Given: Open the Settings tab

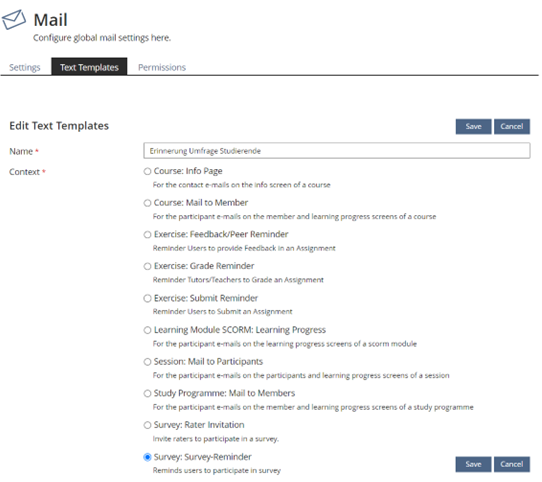Looking at the screenshot, I should pos(25,67).
